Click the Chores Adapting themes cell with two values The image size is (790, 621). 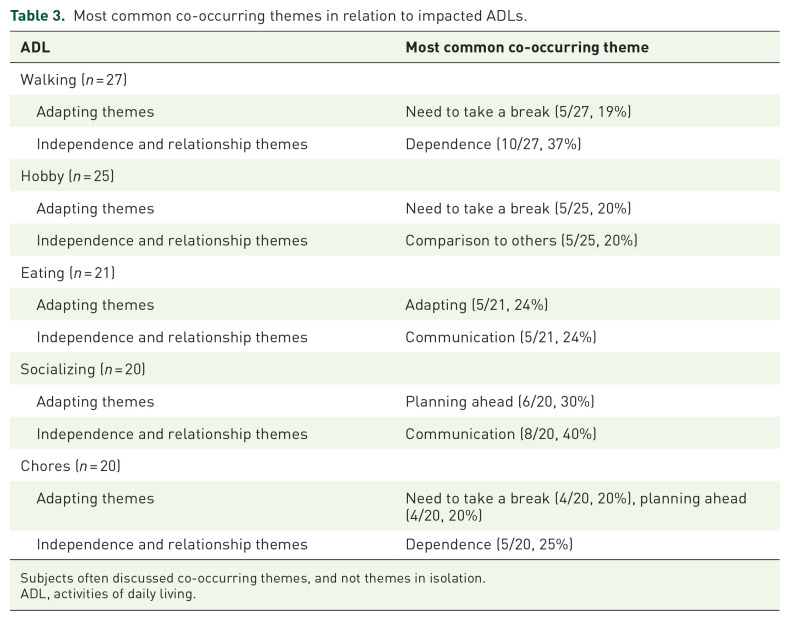576,507
